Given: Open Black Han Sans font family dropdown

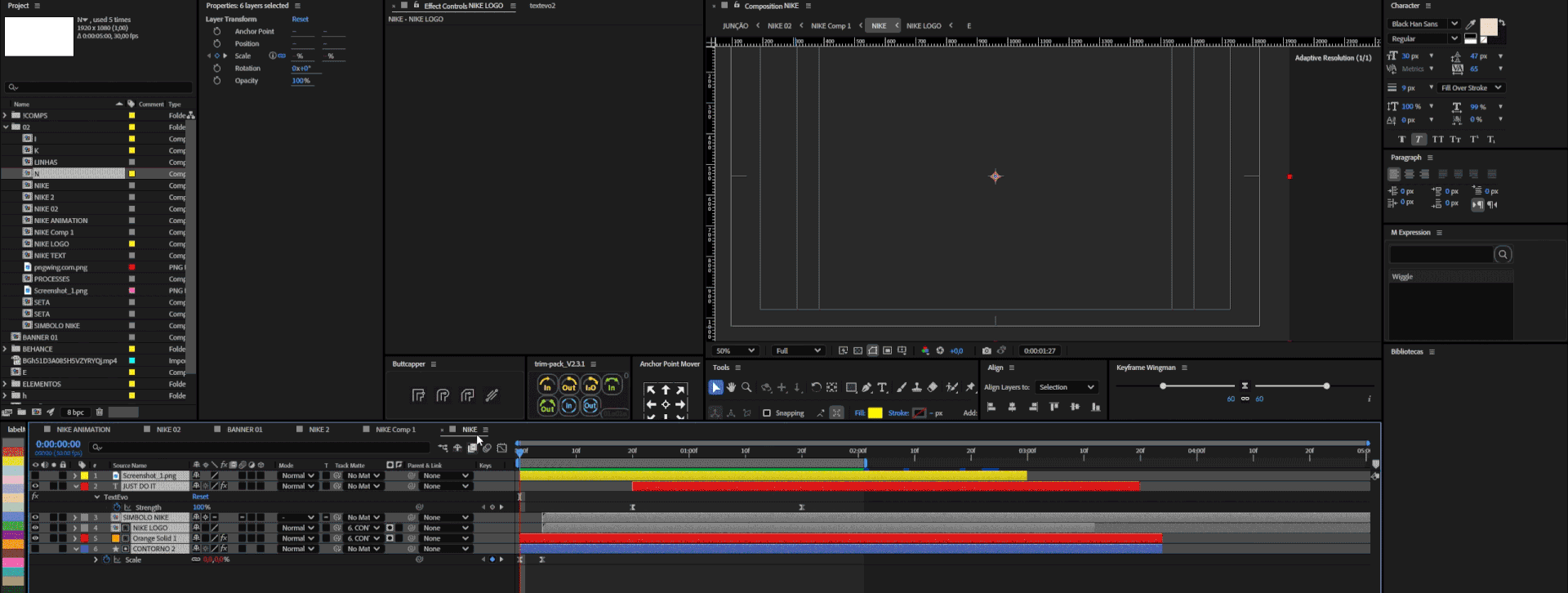Looking at the screenshot, I should 1424,25.
